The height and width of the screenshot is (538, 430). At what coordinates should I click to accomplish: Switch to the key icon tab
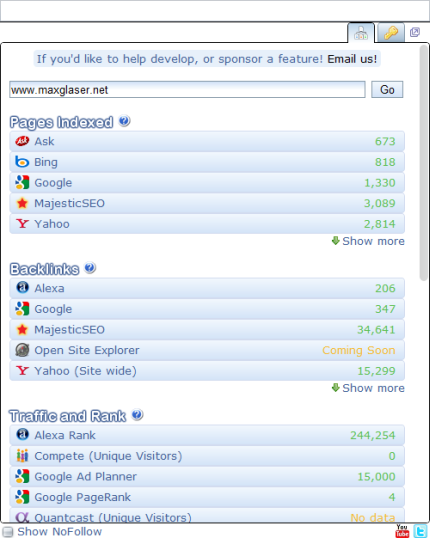391,33
